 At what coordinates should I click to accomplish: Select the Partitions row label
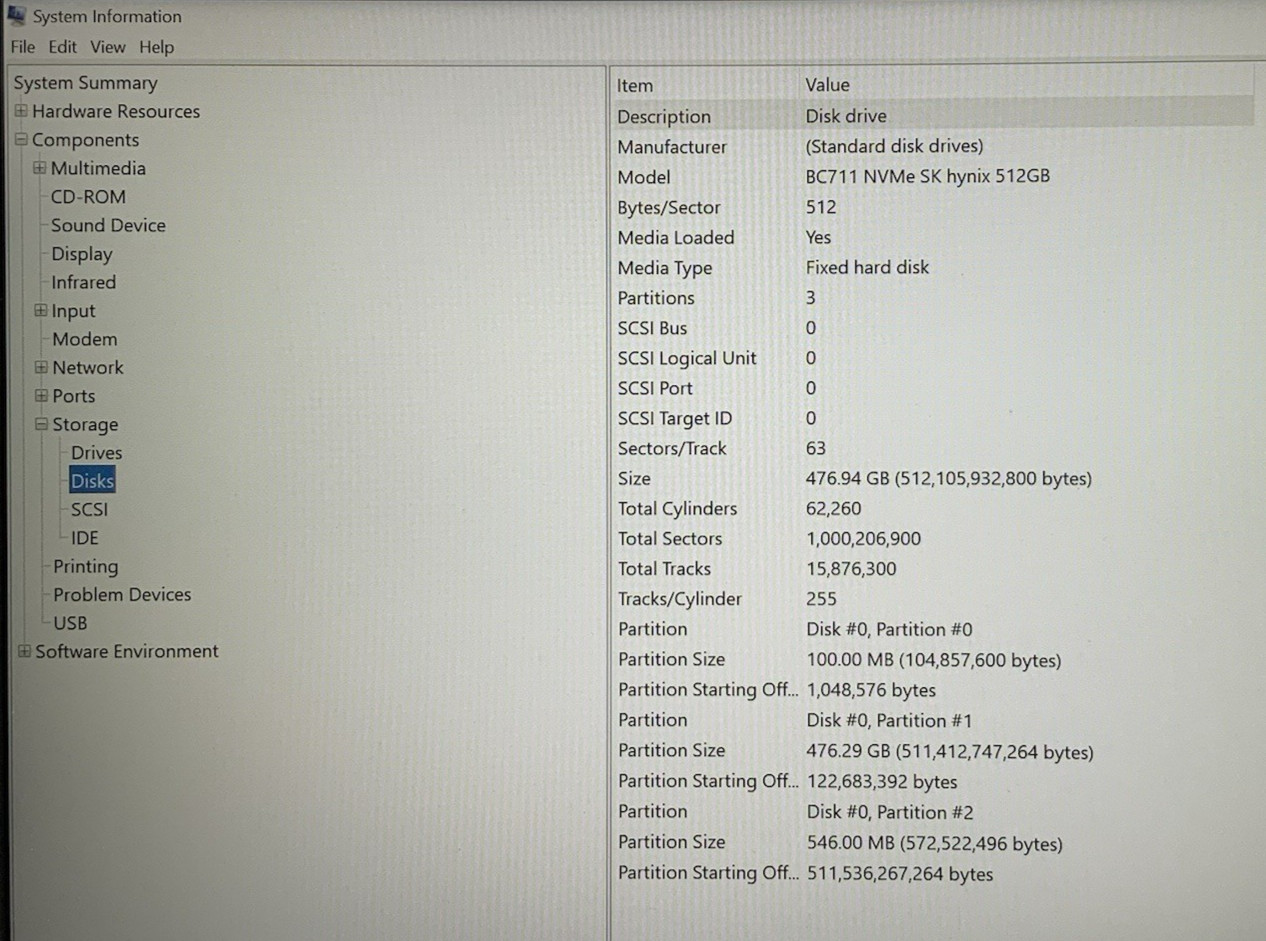[656, 298]
